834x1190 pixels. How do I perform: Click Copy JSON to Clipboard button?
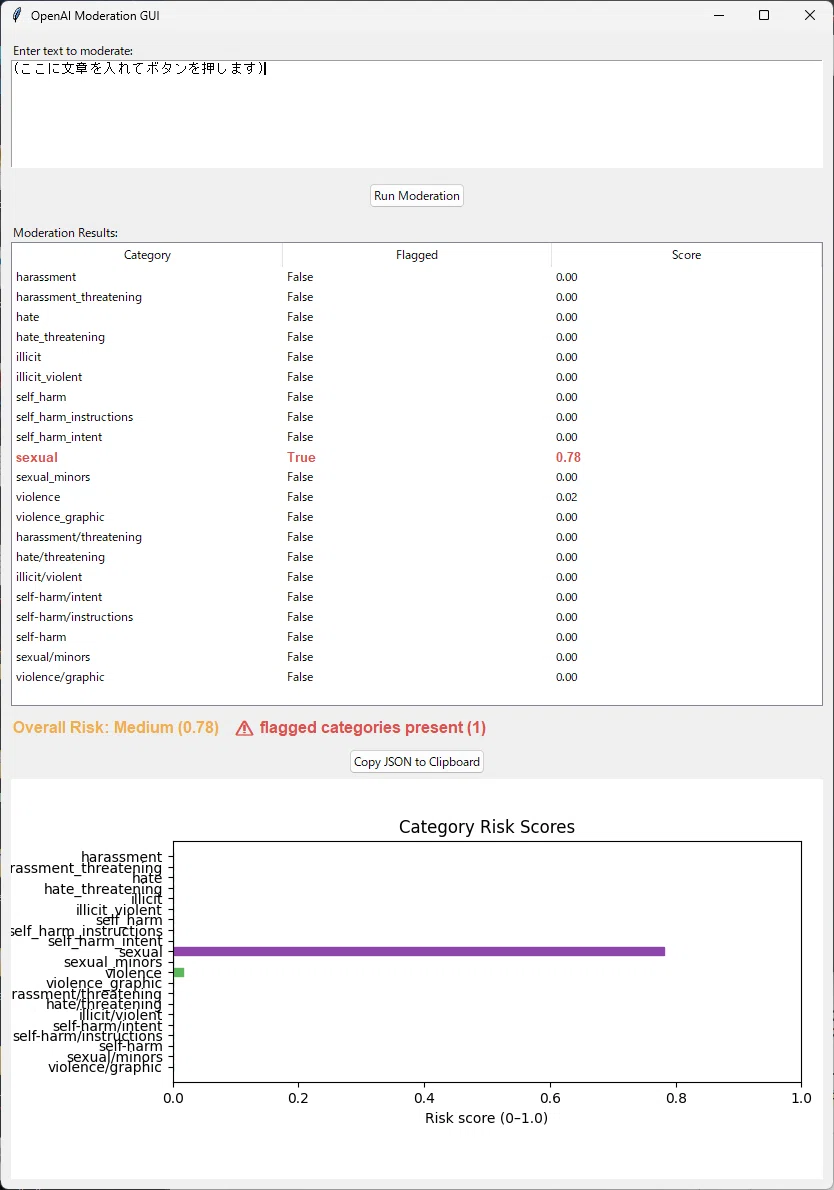(417, 762)
